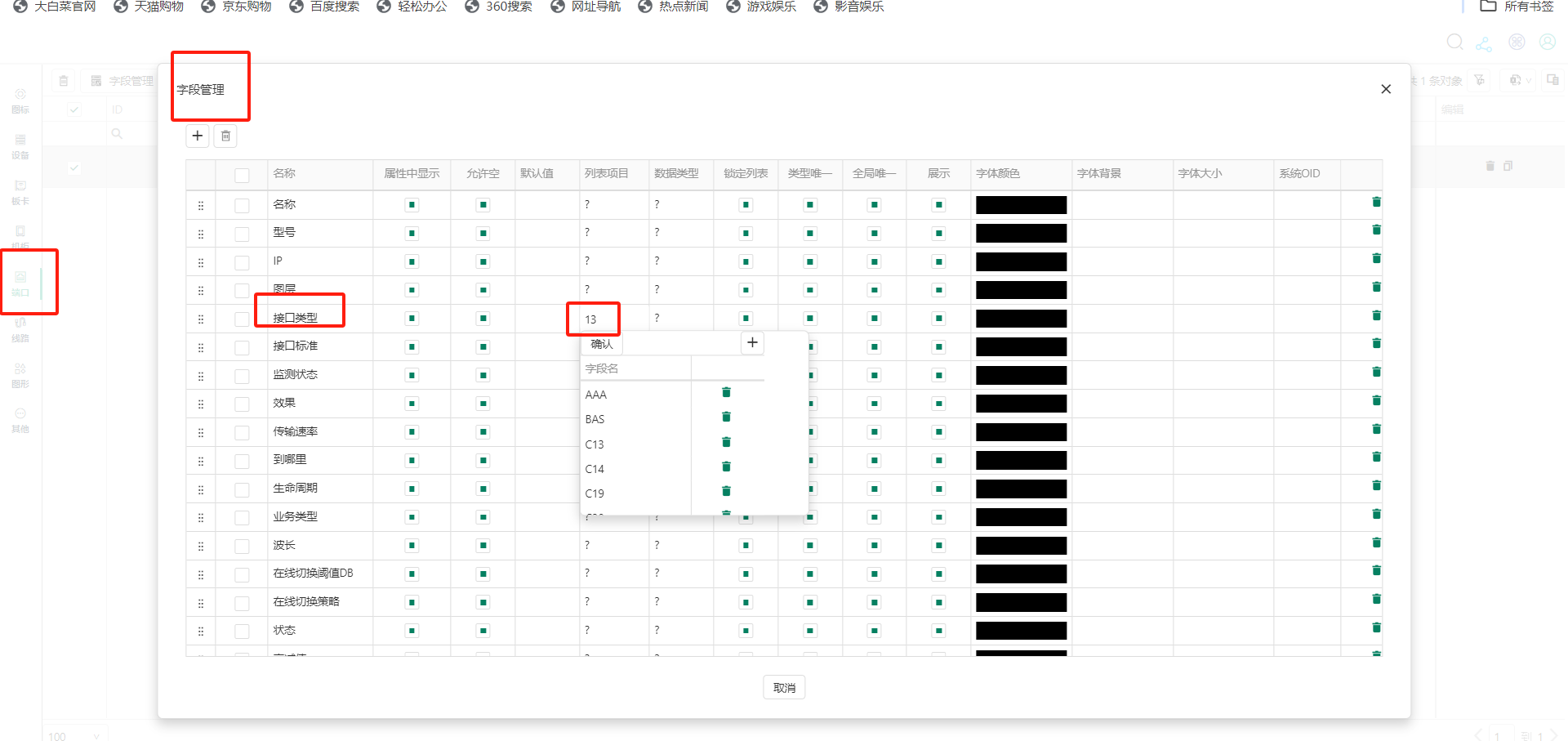Delete the BAS entry in the list popup
Screen dimensions: 1568x741
click(x=726, y=417)
